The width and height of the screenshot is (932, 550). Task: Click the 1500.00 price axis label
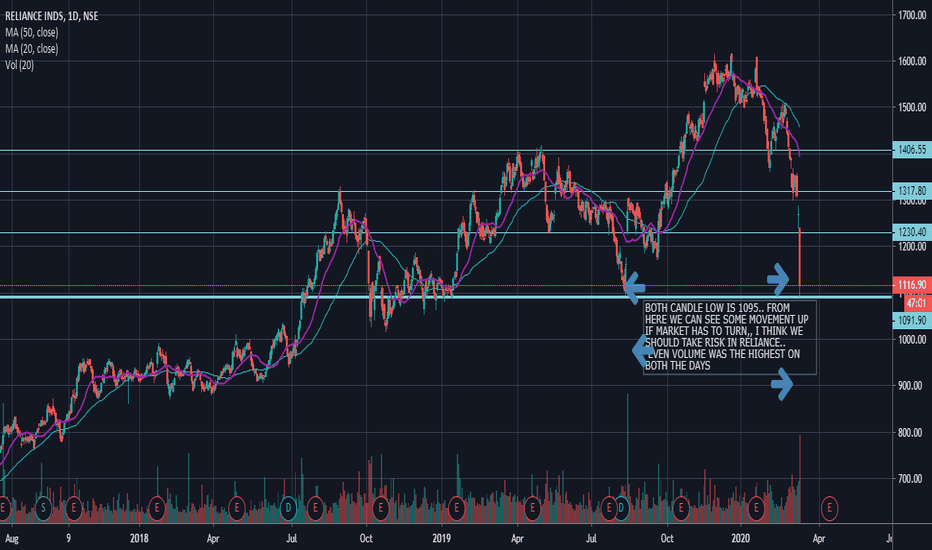click(x=912, y=108)
